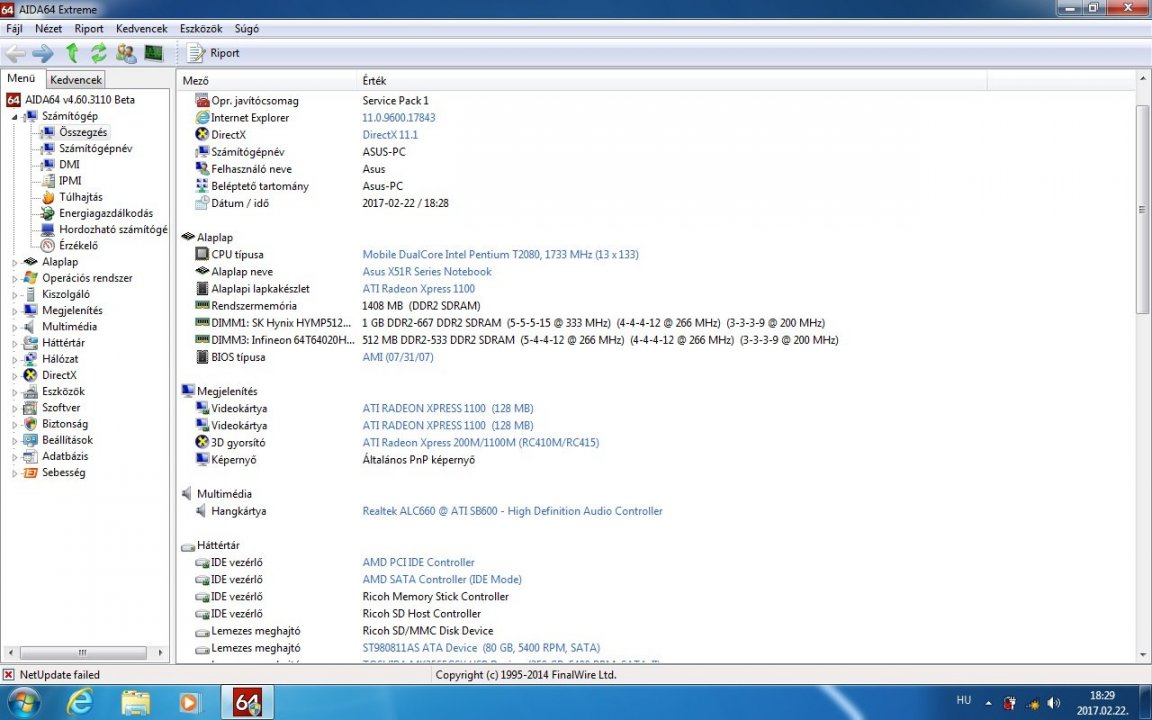Open the Eszközök menu
Viewport: 1152px width, 720px height.
(201, 29)
